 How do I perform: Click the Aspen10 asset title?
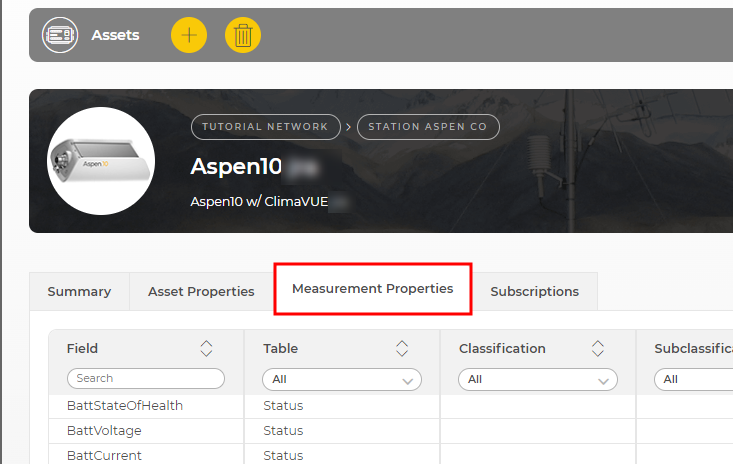pyautogui.click(x=236, y=166)
